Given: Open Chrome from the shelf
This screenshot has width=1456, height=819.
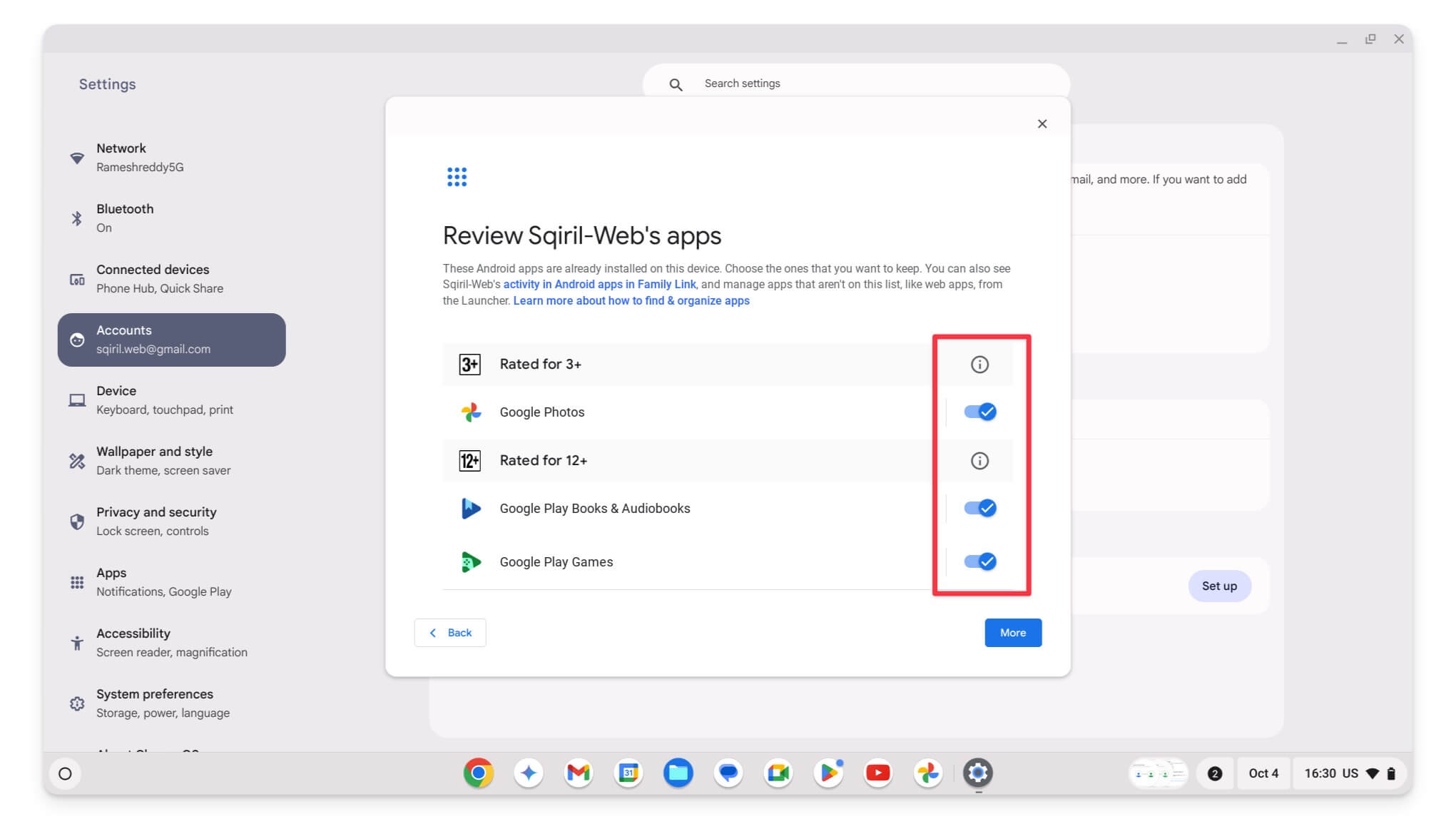Looking at the screenshot, I should tap(479, 773).
